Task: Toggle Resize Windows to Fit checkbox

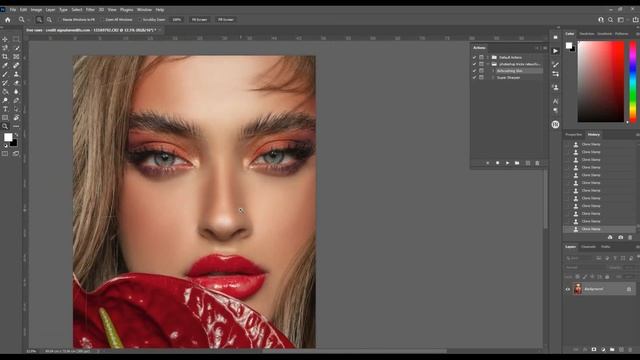Action: coord(59,20)
